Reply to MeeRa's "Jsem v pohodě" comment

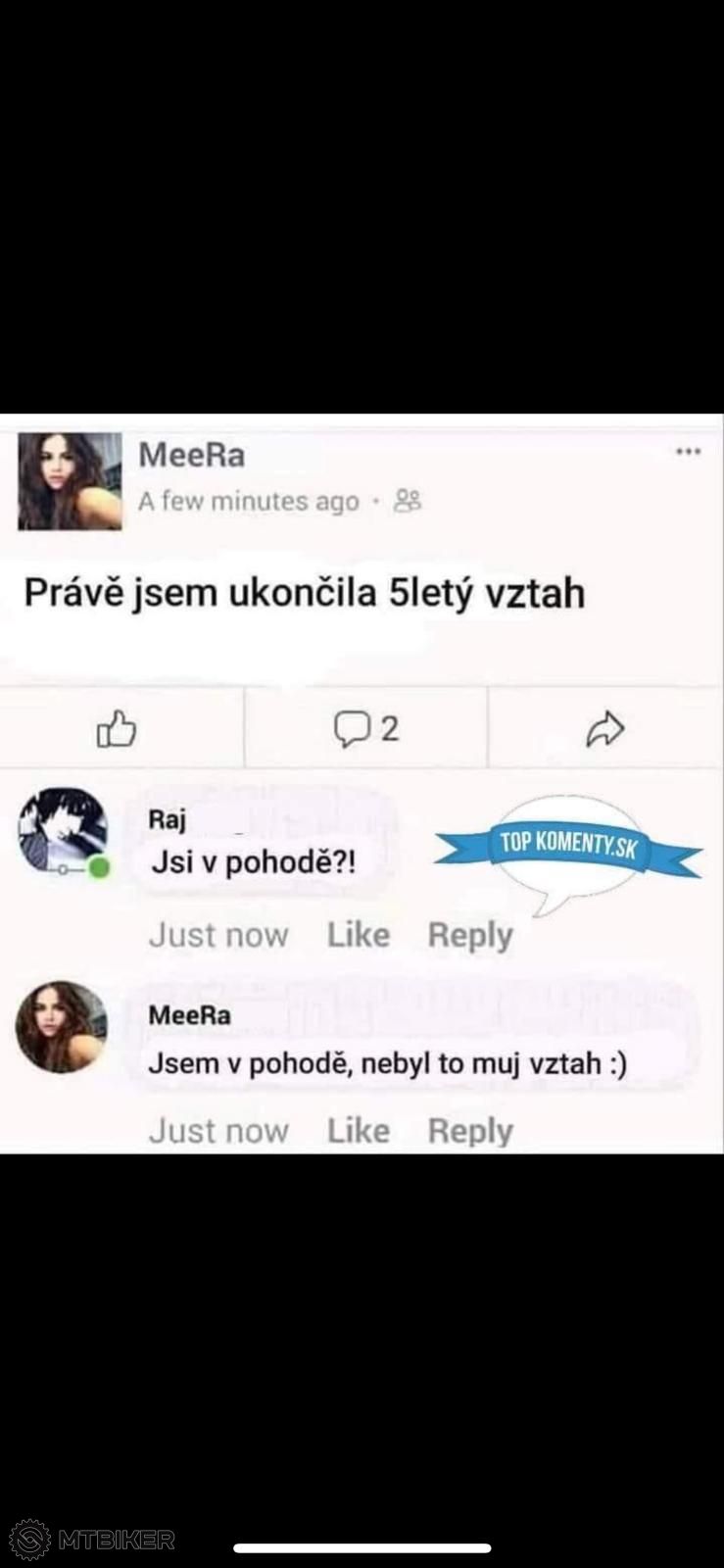tap(470, 1131)
